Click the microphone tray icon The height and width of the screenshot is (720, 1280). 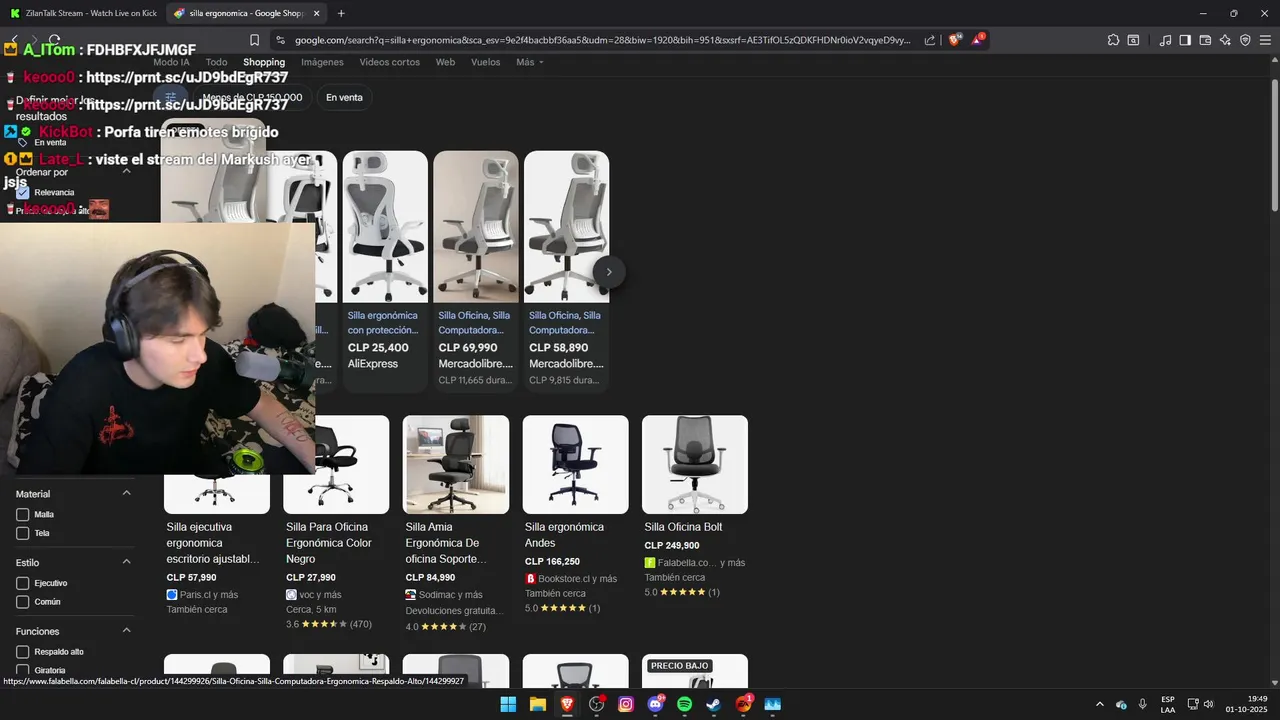(x=1143, y=704)
